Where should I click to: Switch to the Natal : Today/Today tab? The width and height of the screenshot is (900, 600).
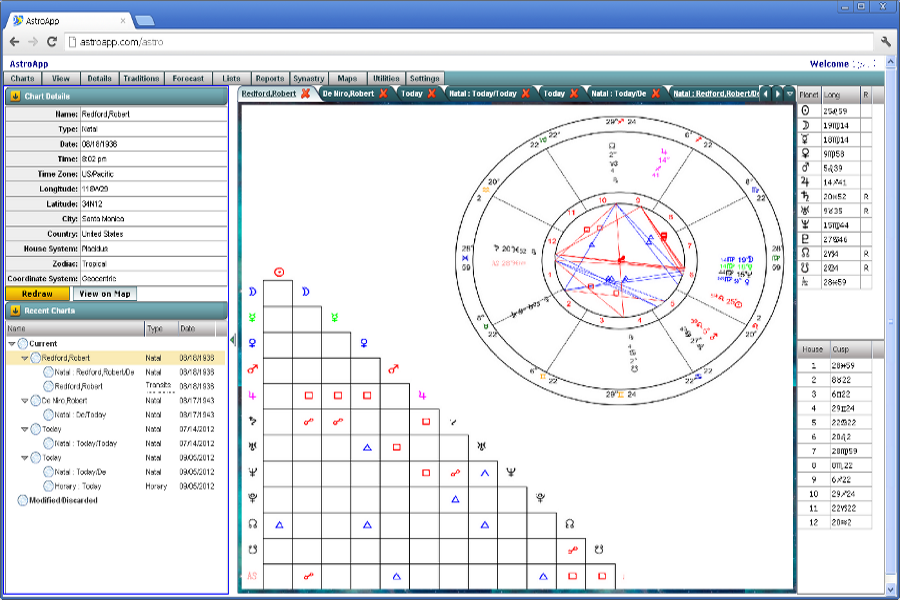click(482, 93)
